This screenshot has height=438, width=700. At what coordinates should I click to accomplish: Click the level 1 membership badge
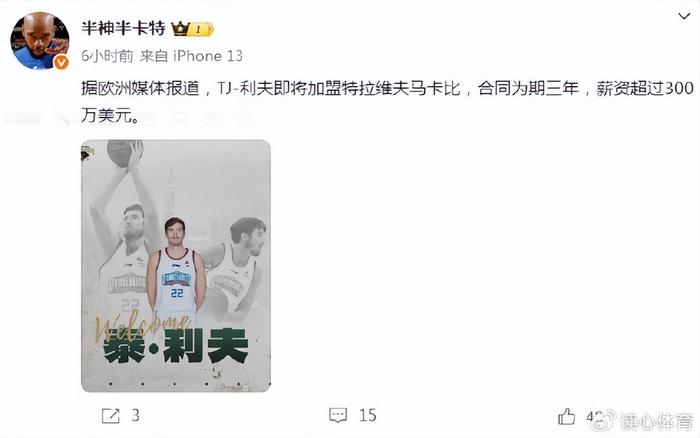(201, 29)
